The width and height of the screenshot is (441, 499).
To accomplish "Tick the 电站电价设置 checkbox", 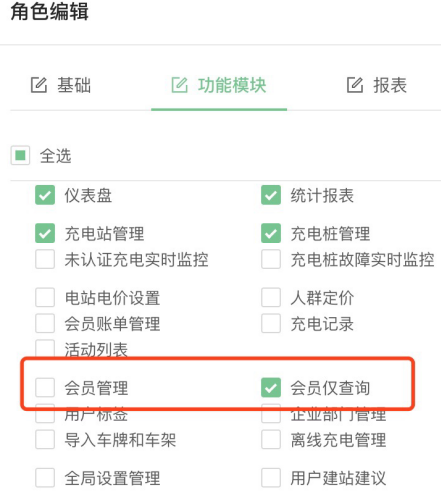I will [45, 298].
